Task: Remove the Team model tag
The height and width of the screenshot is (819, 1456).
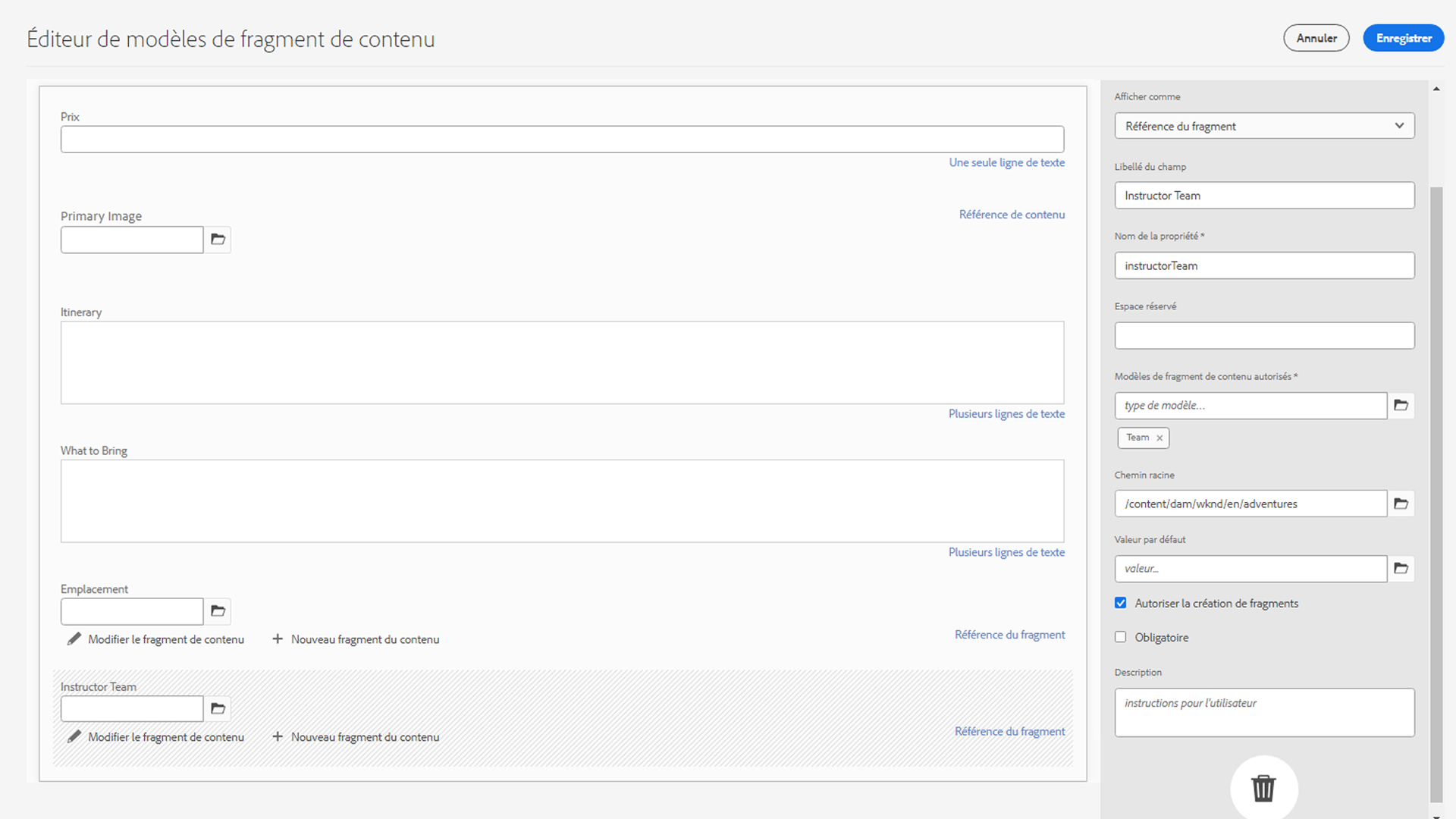Action: pos(1159,438)
